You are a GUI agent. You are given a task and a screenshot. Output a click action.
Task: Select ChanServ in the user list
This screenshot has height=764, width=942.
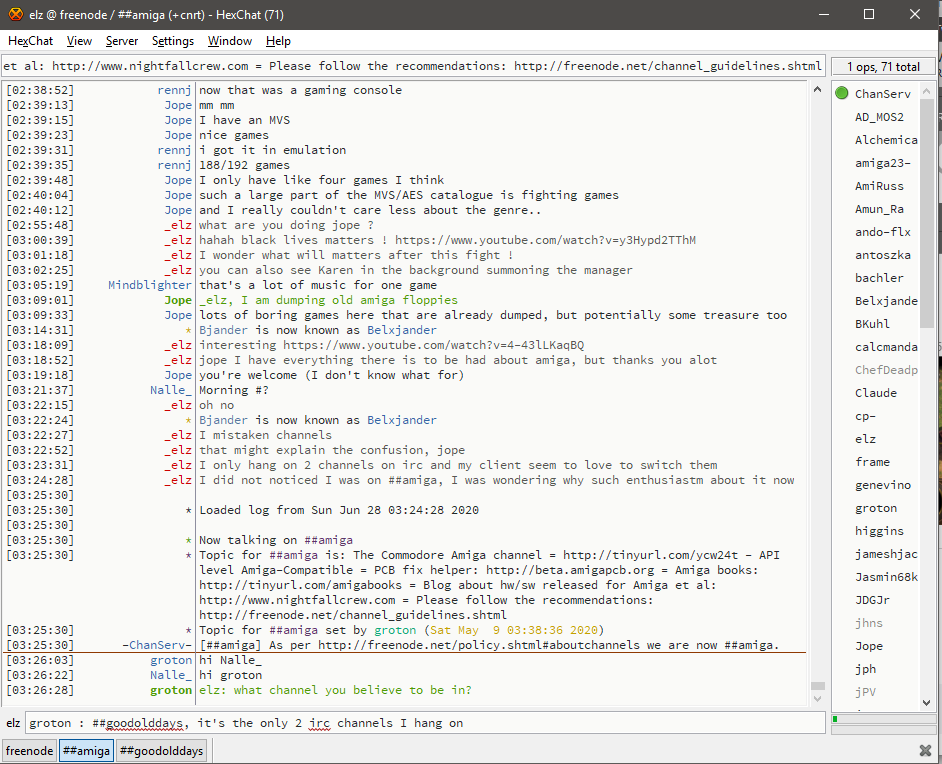coord(883,94)
